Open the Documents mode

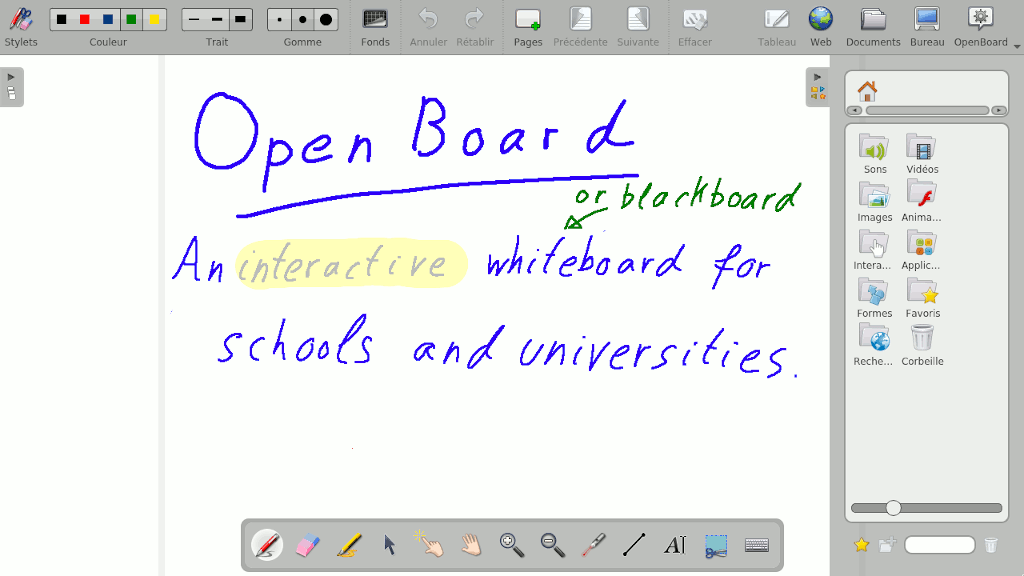pyautogui.click(x=873, y=26)
